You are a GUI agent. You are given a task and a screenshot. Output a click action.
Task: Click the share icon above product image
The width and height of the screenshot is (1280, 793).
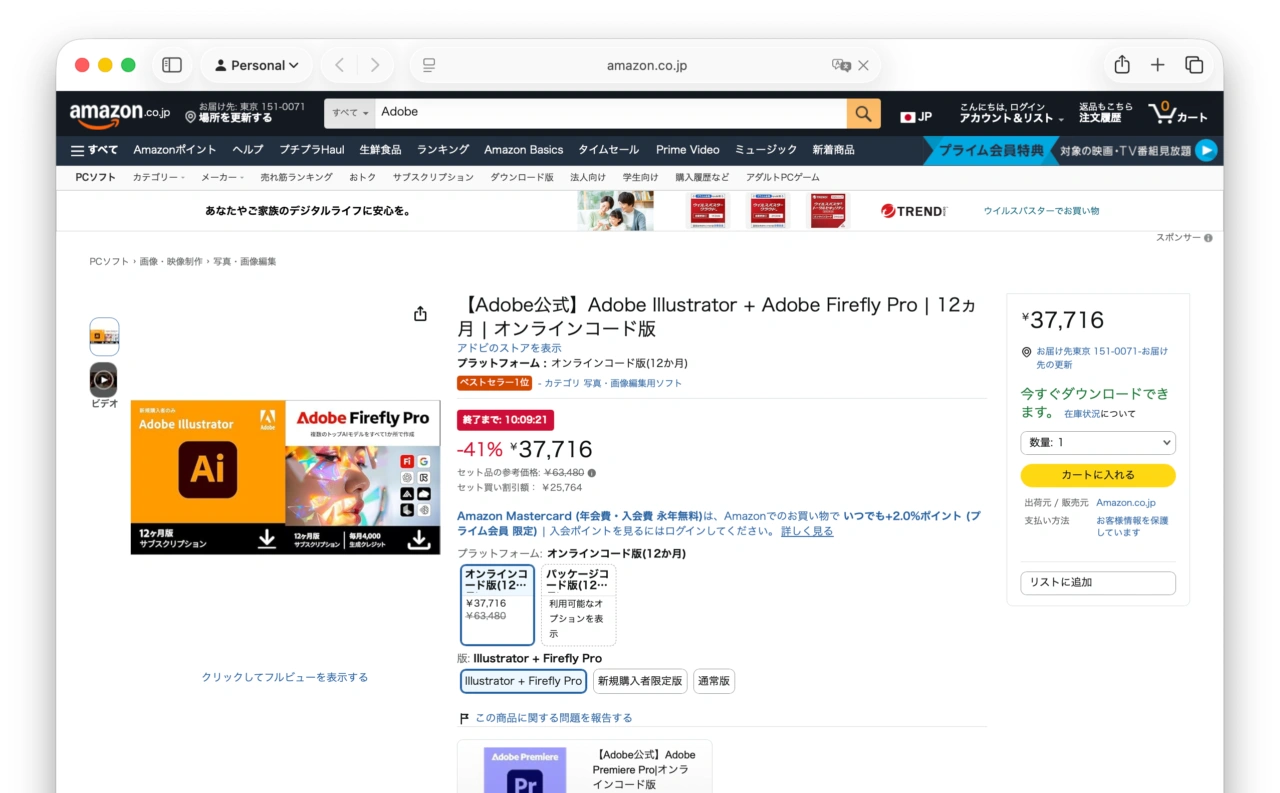pos(420,314)
